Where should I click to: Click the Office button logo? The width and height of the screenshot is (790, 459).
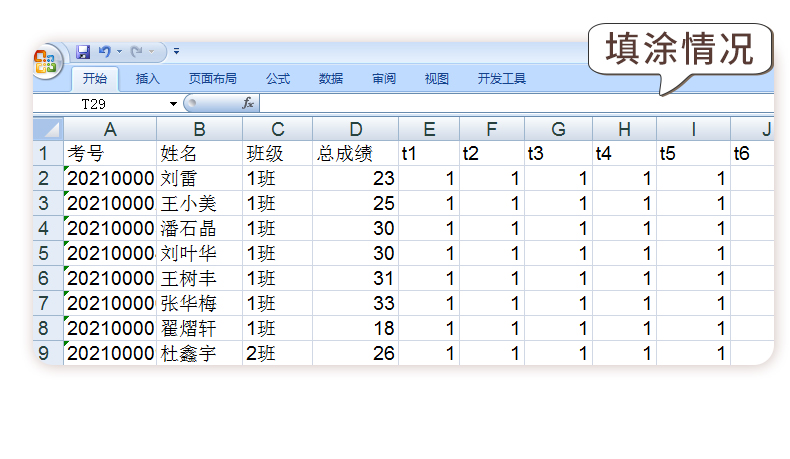pos(46,62)
